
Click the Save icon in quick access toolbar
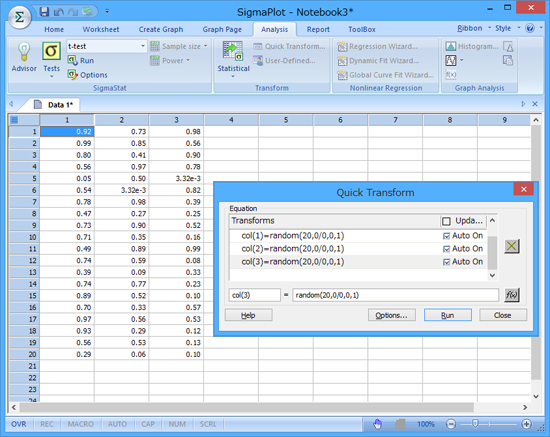point(44,12)
